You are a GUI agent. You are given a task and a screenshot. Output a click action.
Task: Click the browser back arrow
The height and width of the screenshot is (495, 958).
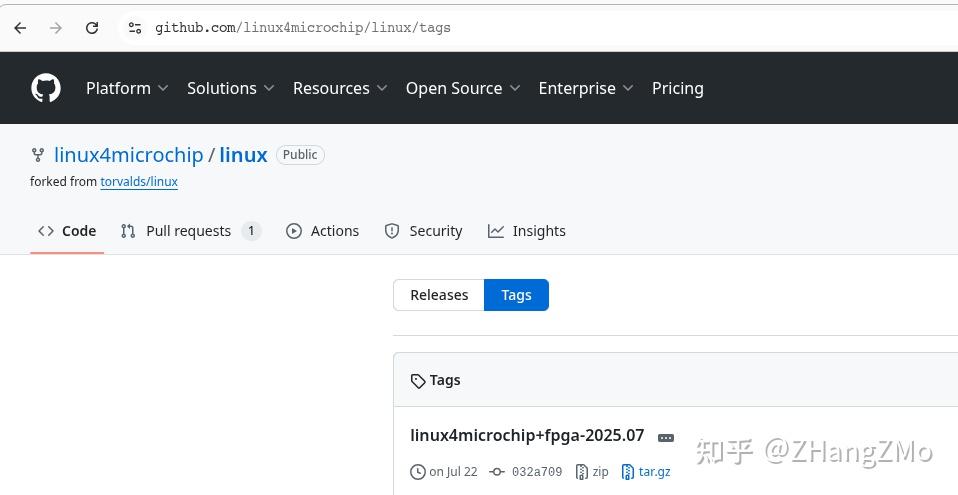[x=20, y=28]
